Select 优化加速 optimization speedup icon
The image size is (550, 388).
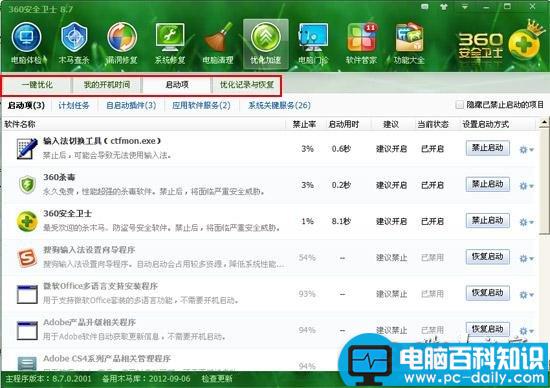pos(266,44)
